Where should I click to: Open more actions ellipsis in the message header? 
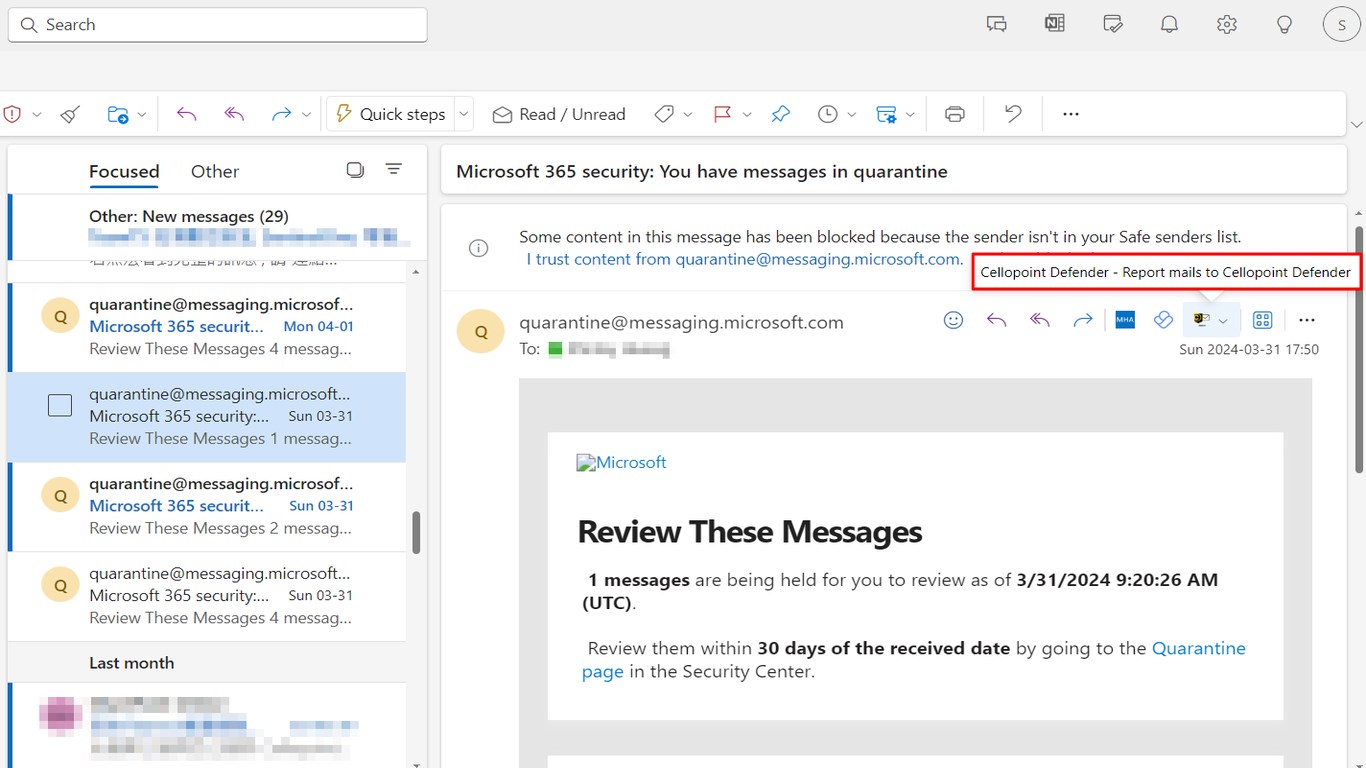point(1307,320)
